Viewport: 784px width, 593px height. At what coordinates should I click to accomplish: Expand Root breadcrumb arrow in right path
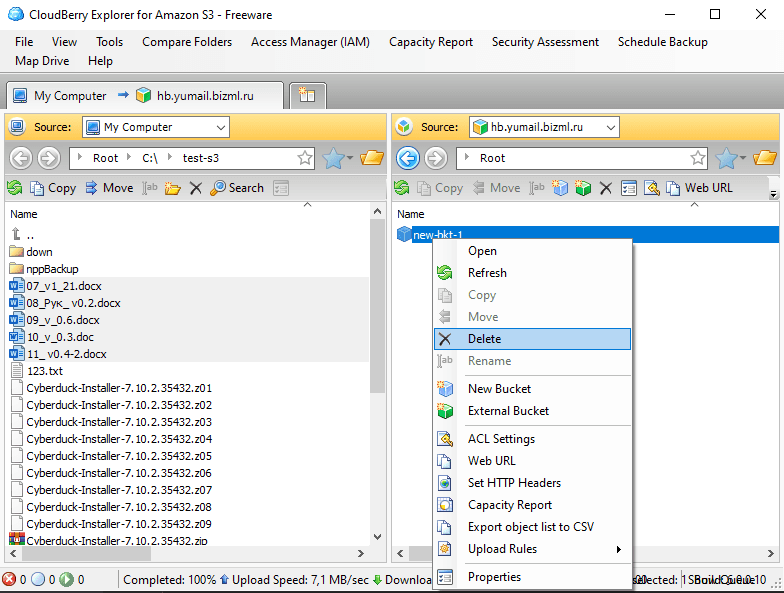[467, 158]
